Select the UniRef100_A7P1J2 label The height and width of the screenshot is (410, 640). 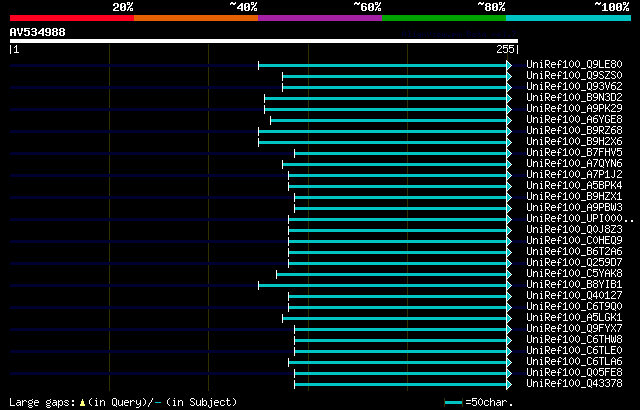pyautogui.click(x=574, y=175)
